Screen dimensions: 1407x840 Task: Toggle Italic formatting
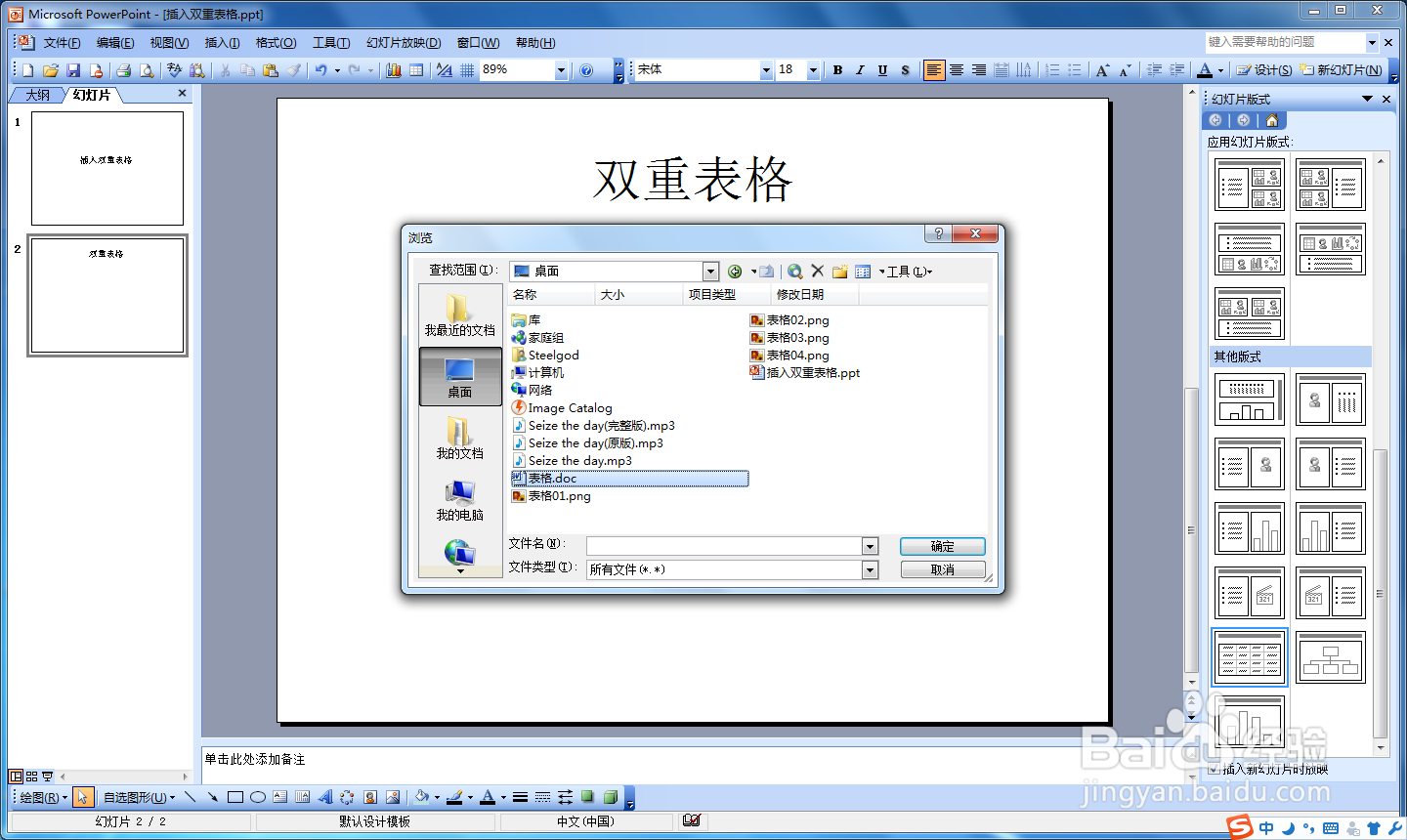pyautogui.click(x=860, y=70)
